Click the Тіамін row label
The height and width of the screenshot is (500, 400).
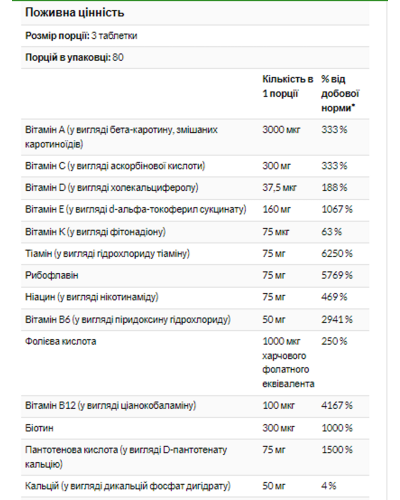(107, 254)
